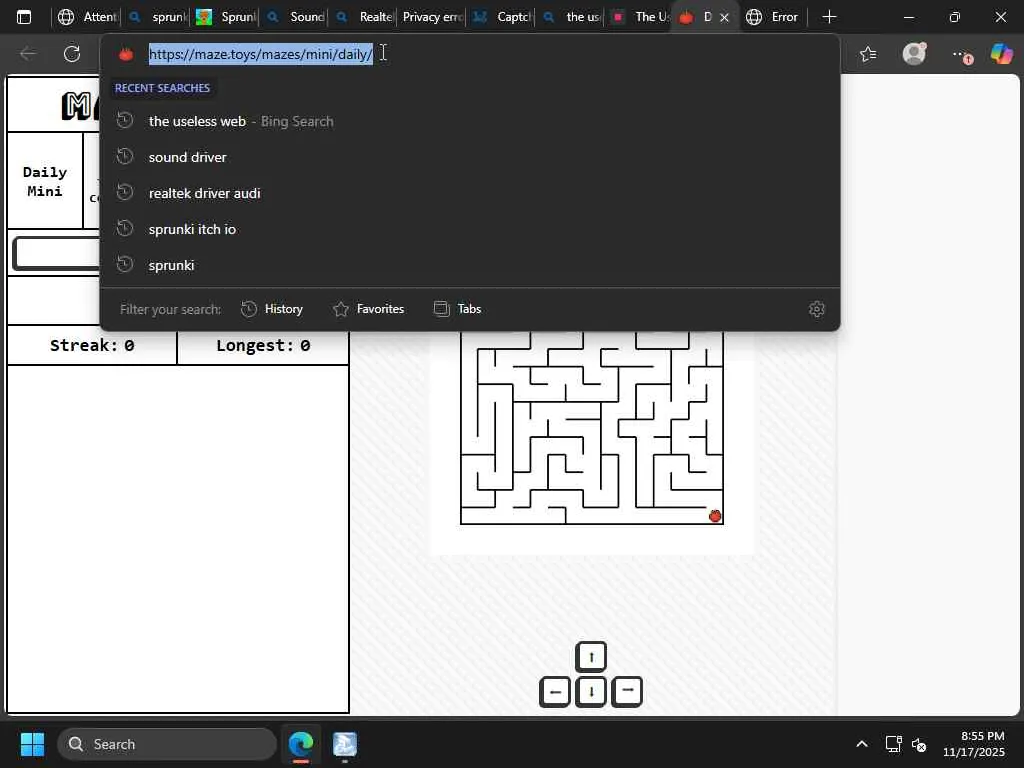The image size is (1024, 768).
Task: Open address bar search settings gear
Action: tap(817, 309)
